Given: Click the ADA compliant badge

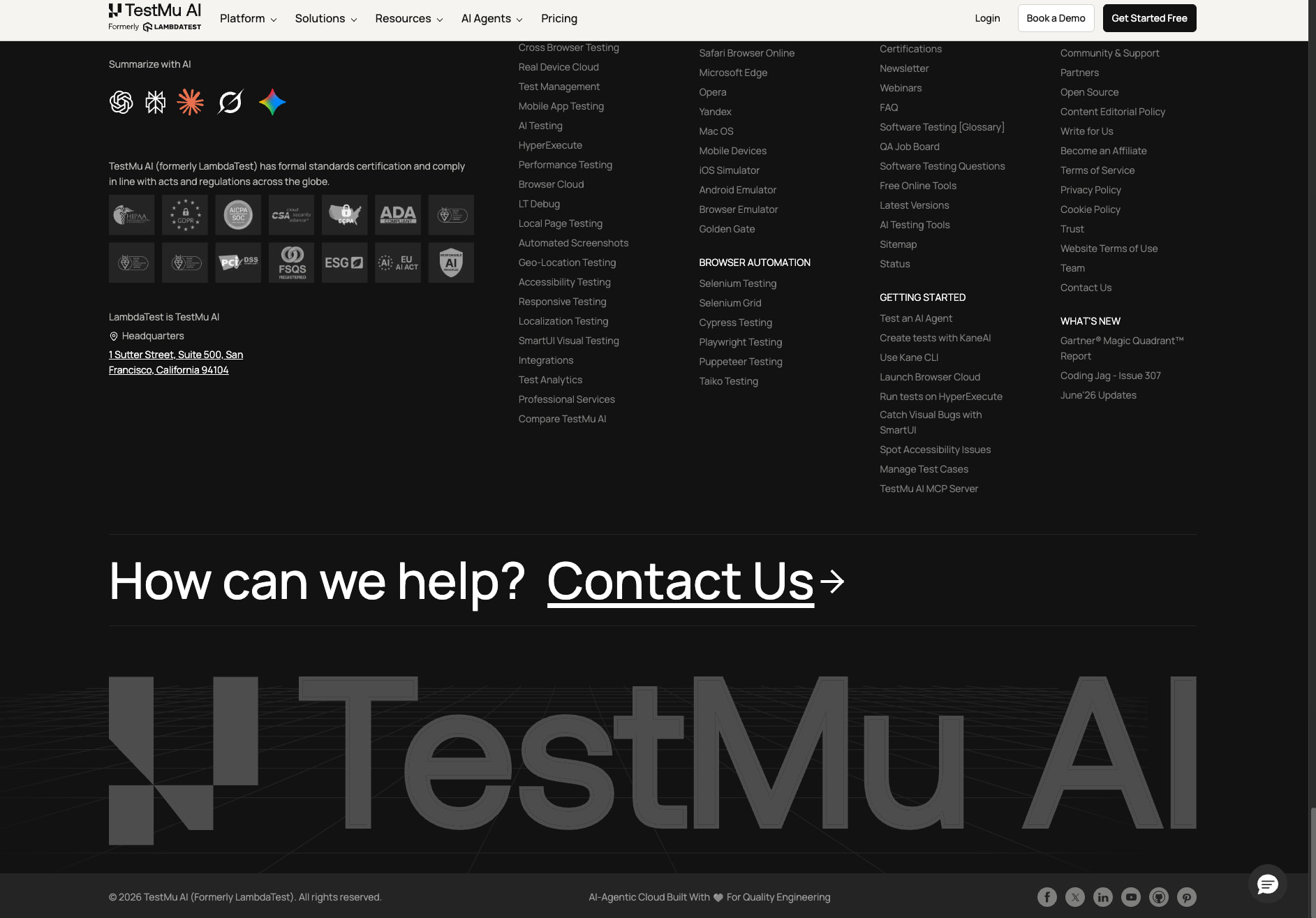Looking at the screenshot, I should click(x=398, y=215).
